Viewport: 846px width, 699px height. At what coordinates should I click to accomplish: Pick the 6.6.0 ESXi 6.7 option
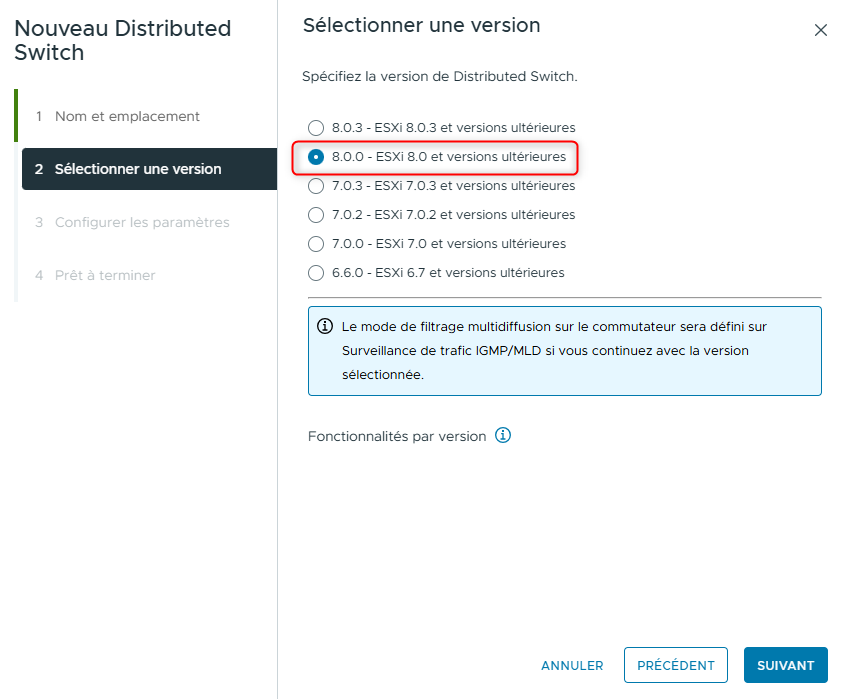316,272
